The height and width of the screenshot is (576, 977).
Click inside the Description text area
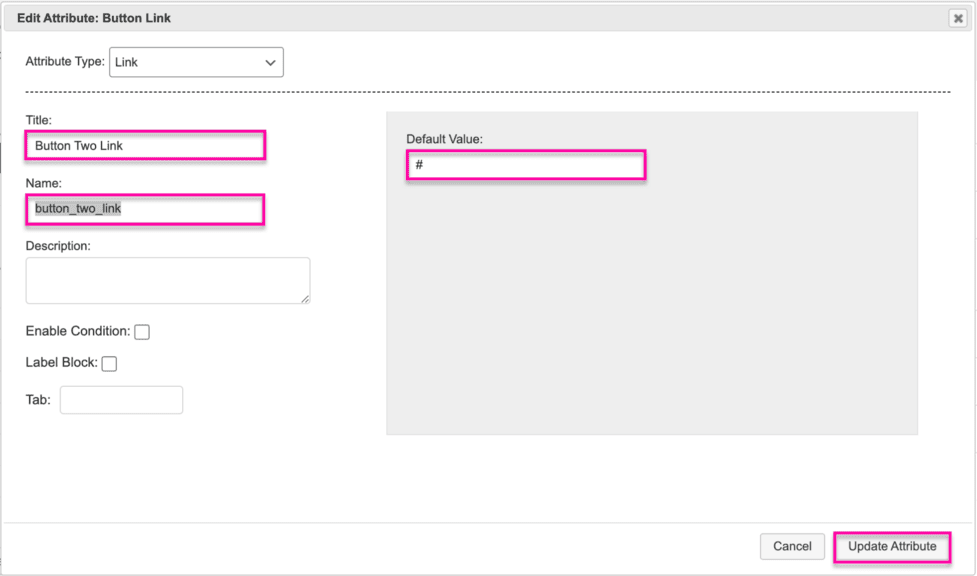point(168,281)
